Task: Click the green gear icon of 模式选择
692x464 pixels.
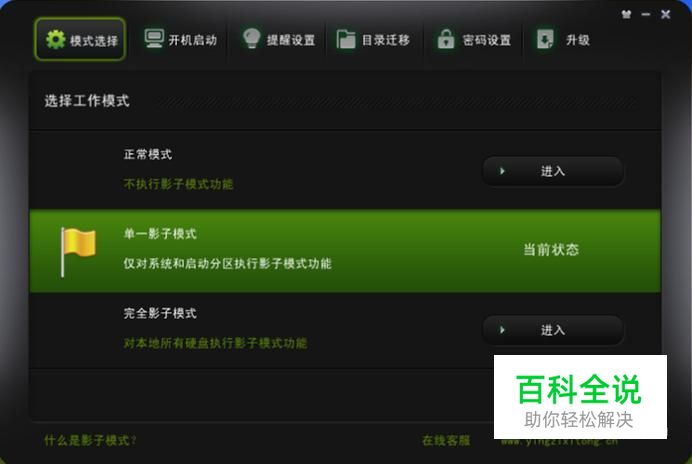Action: pyautogui.click(x=56, y=40)
